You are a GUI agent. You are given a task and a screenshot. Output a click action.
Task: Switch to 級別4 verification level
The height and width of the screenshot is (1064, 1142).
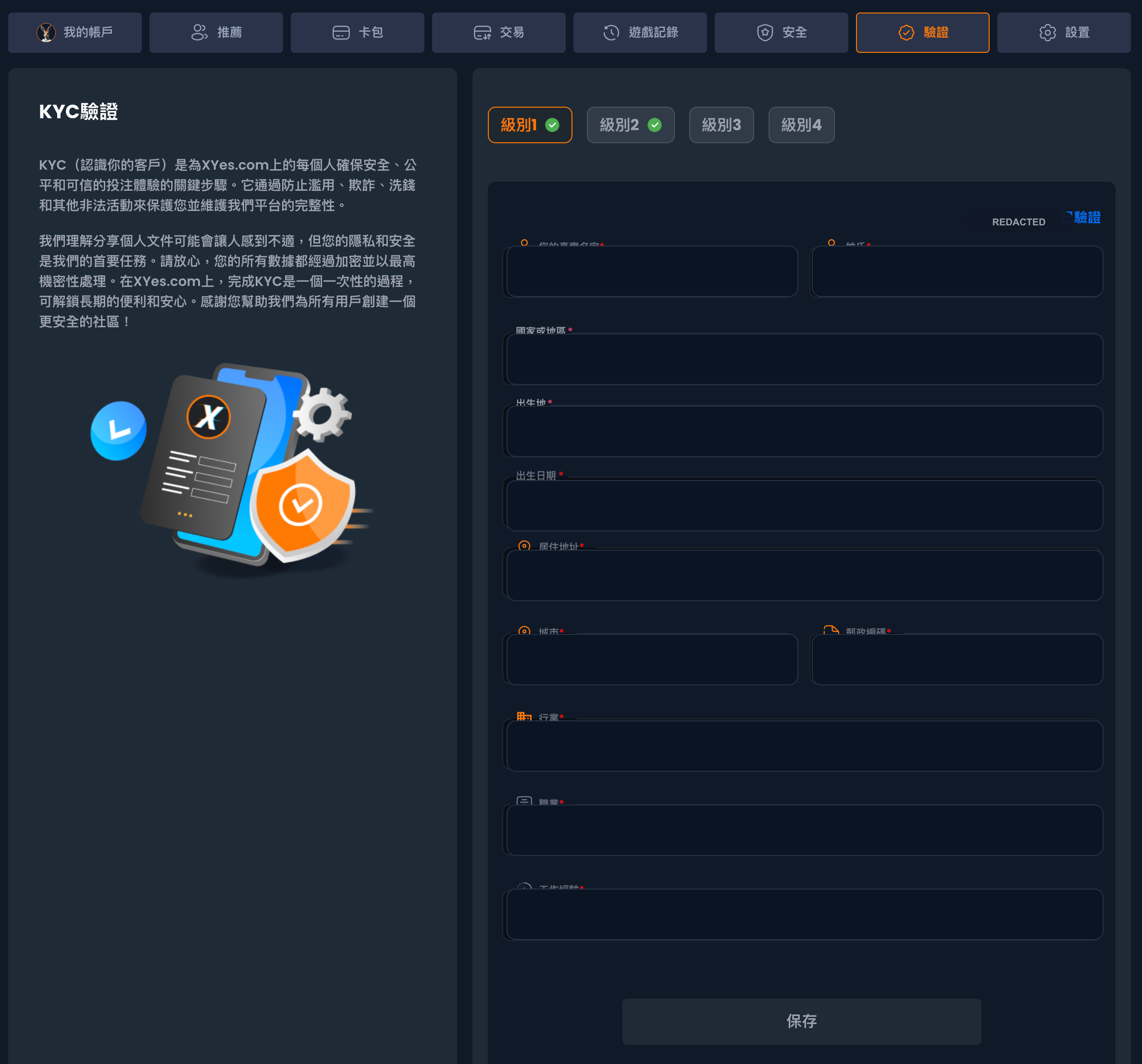801,124
